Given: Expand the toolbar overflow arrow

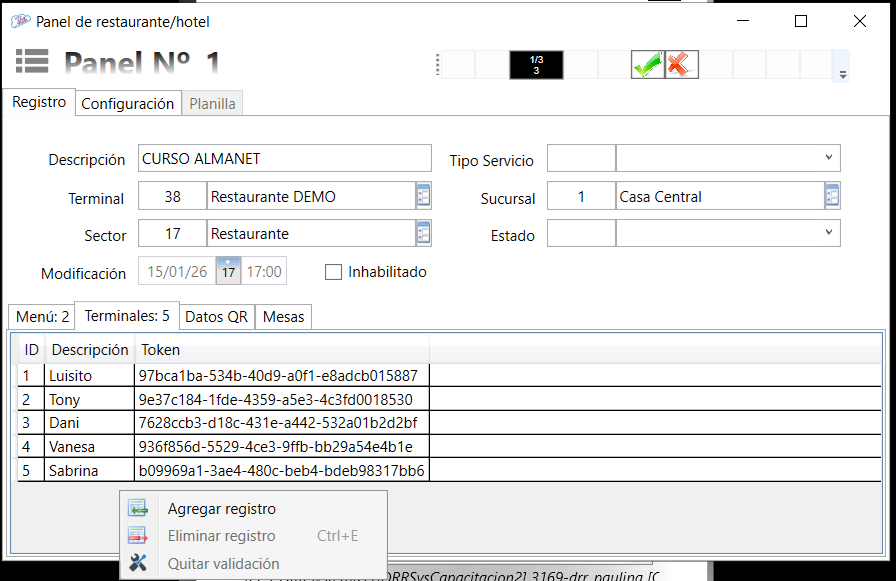Looking at the screenshot, I should pos(843,74).
